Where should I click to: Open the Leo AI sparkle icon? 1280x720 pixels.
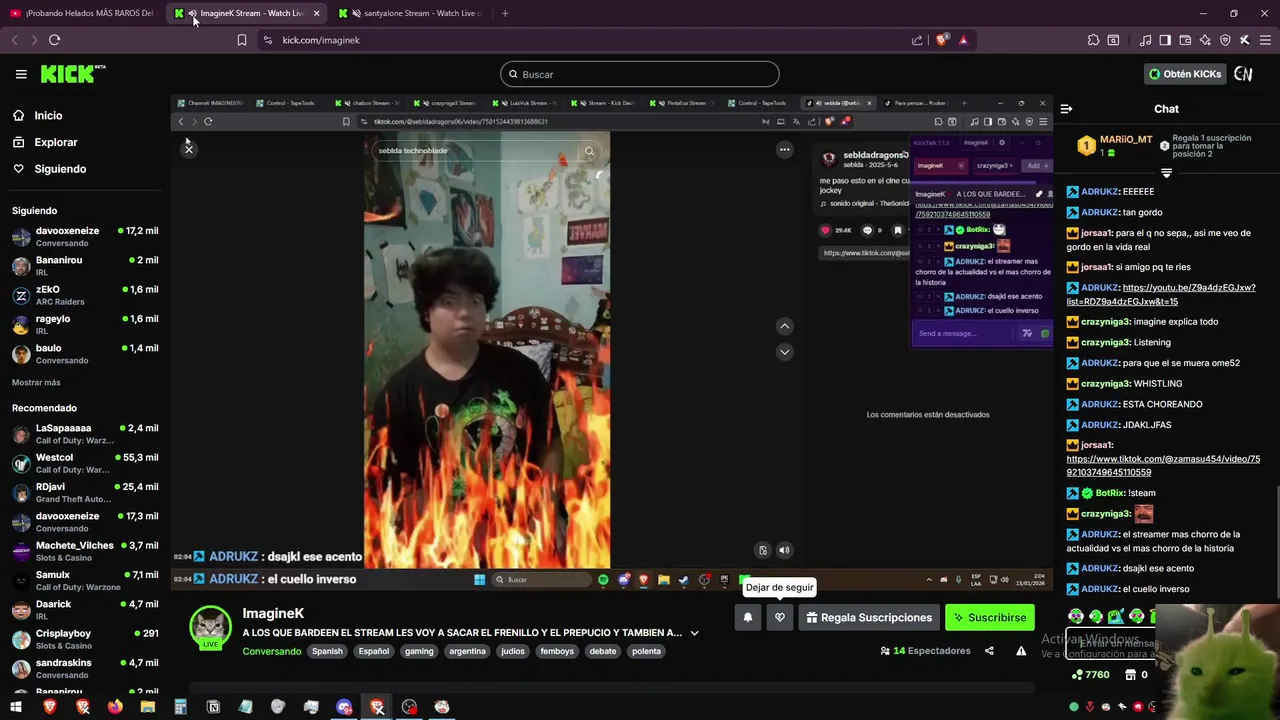click(1205, 40)
